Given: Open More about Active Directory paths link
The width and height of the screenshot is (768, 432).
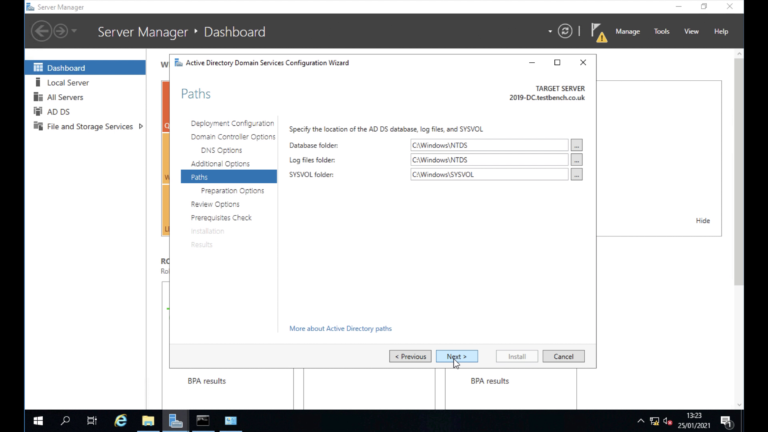Looking at the screenshot, I should (x=340, y=328).
